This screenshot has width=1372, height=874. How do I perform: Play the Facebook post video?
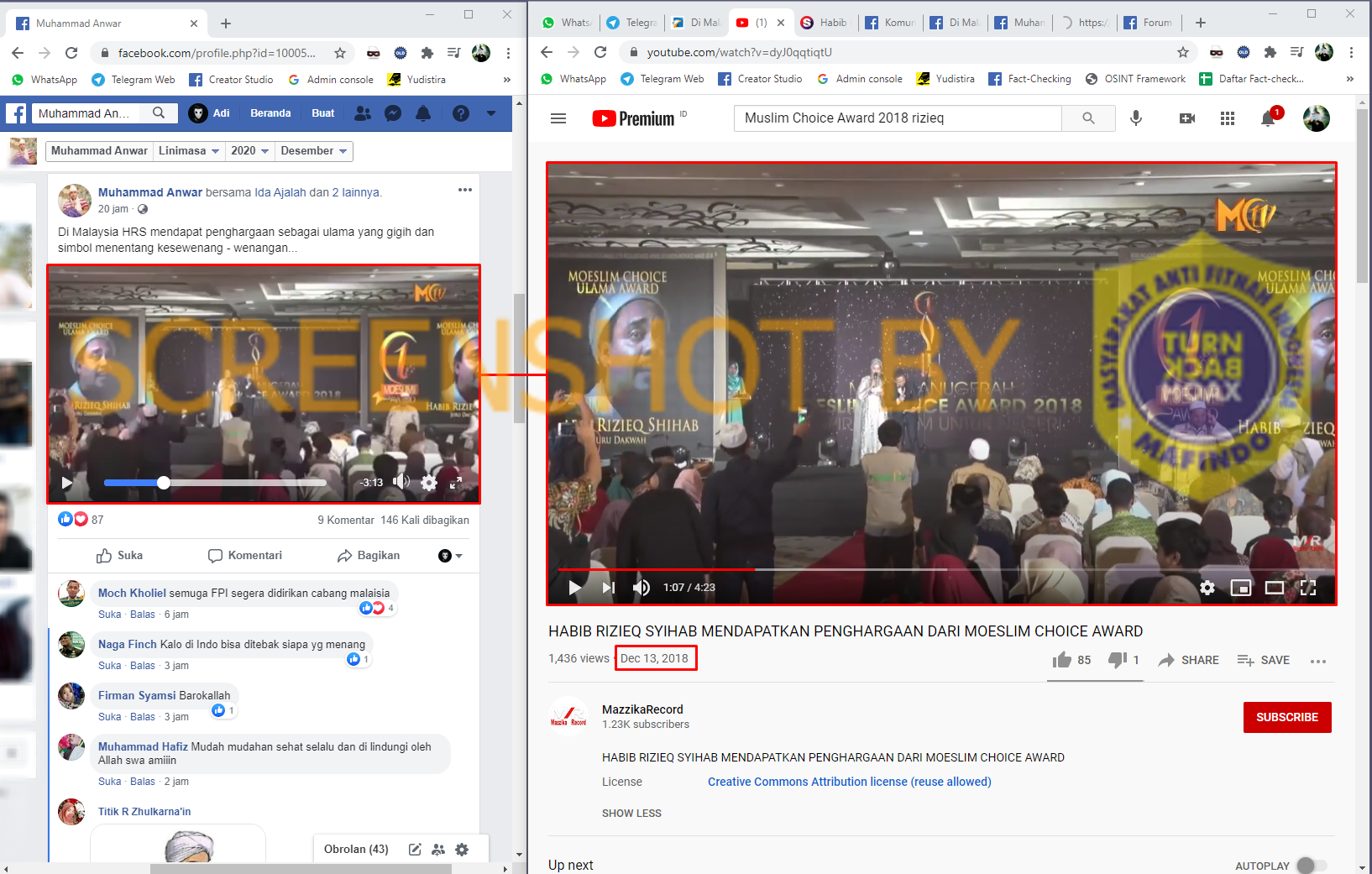click(67, 483)
